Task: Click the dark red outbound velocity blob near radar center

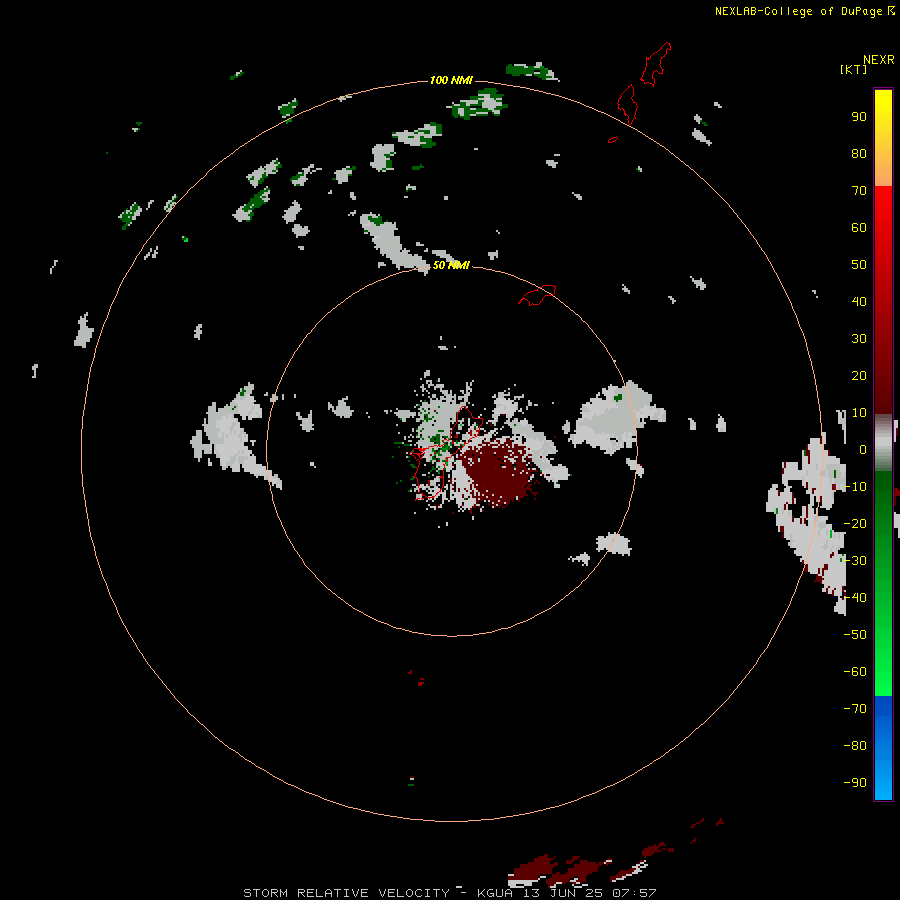Action: [499, 472]
